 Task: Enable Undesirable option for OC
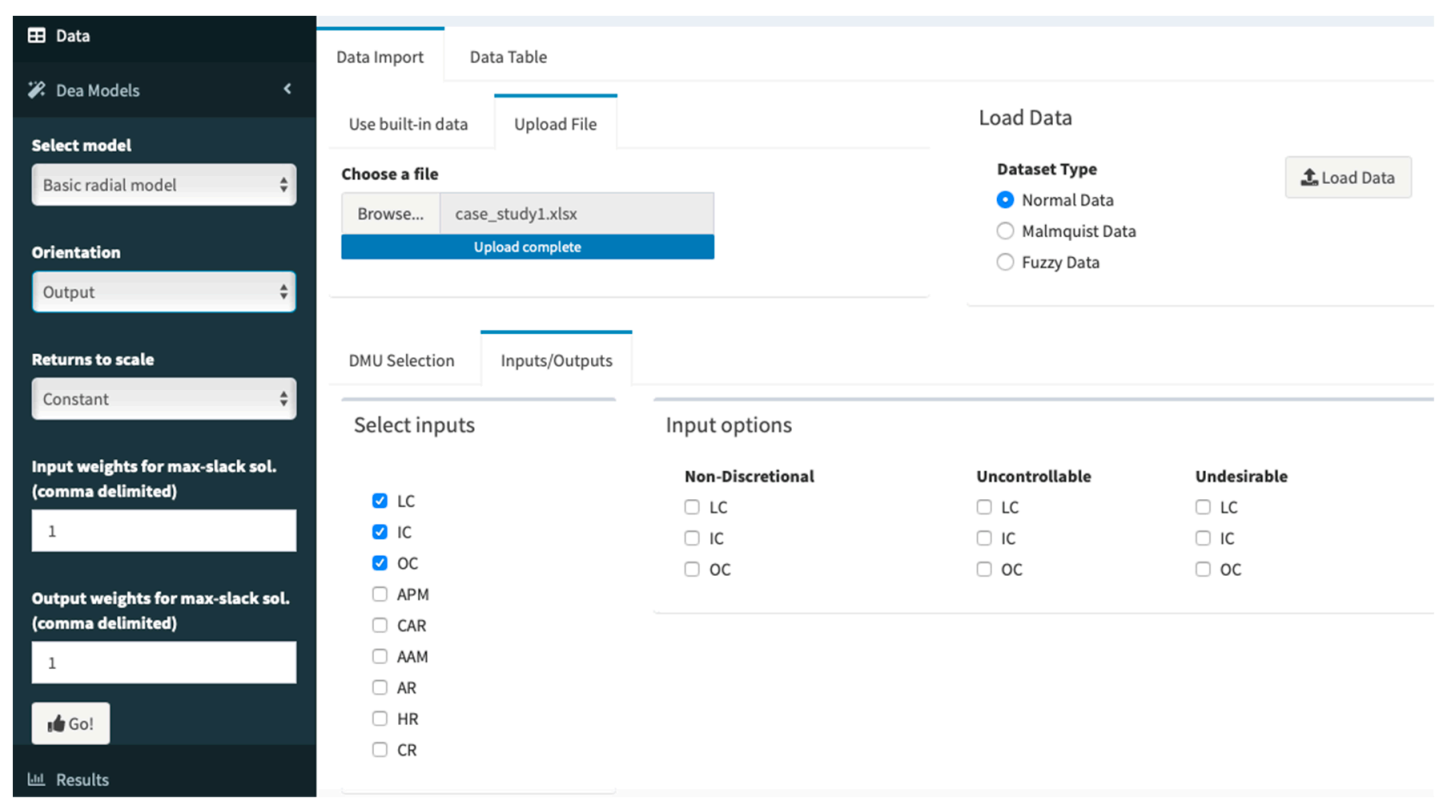tap(1203, 569)
